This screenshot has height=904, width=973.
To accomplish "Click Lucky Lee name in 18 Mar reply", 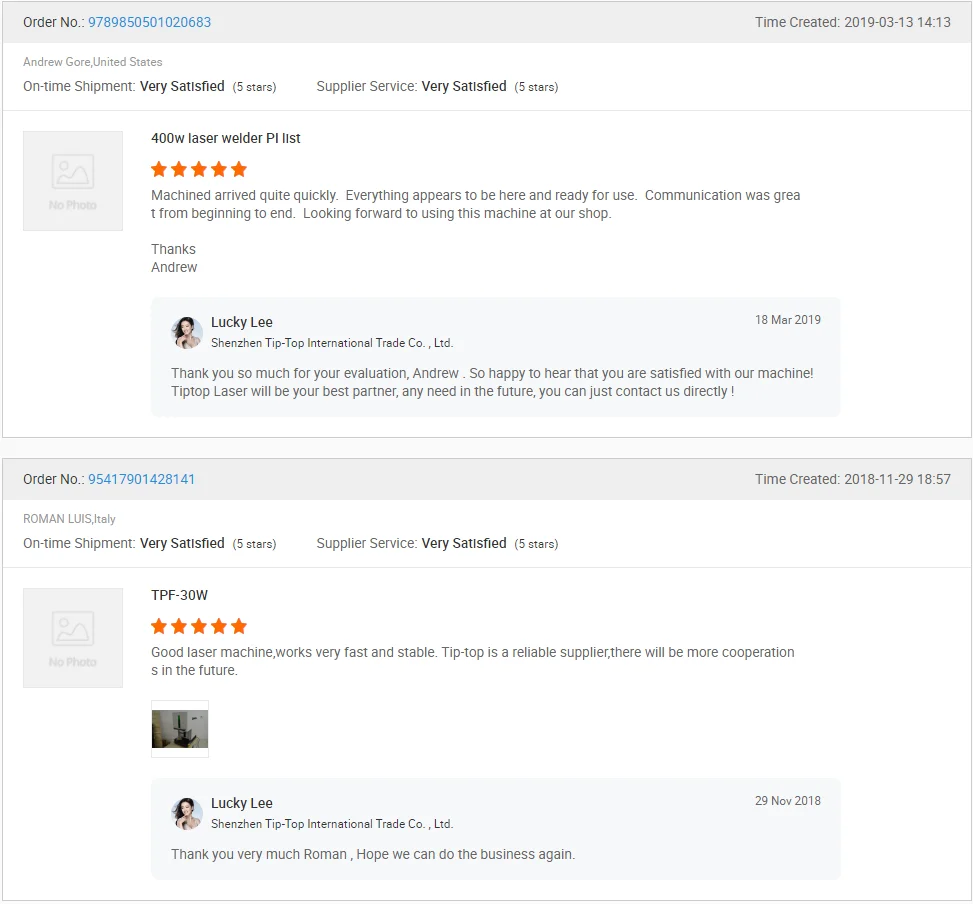I will pos(242,322).
